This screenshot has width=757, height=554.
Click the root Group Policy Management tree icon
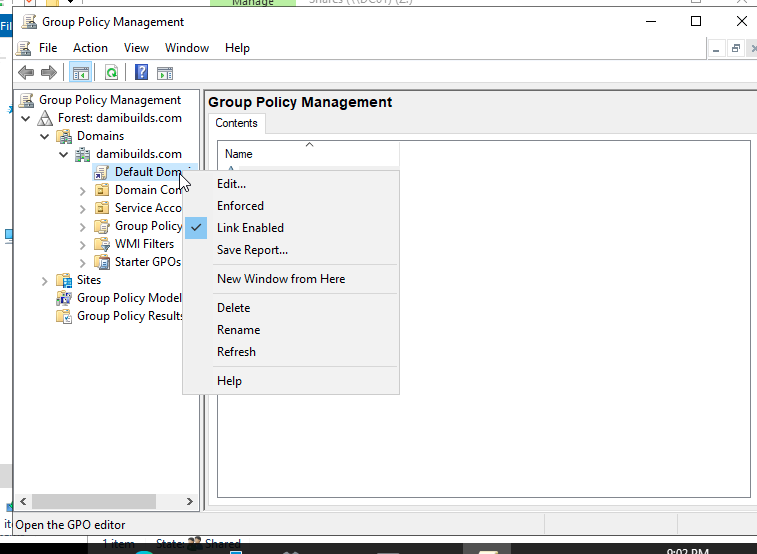click(x=26, y=100)
